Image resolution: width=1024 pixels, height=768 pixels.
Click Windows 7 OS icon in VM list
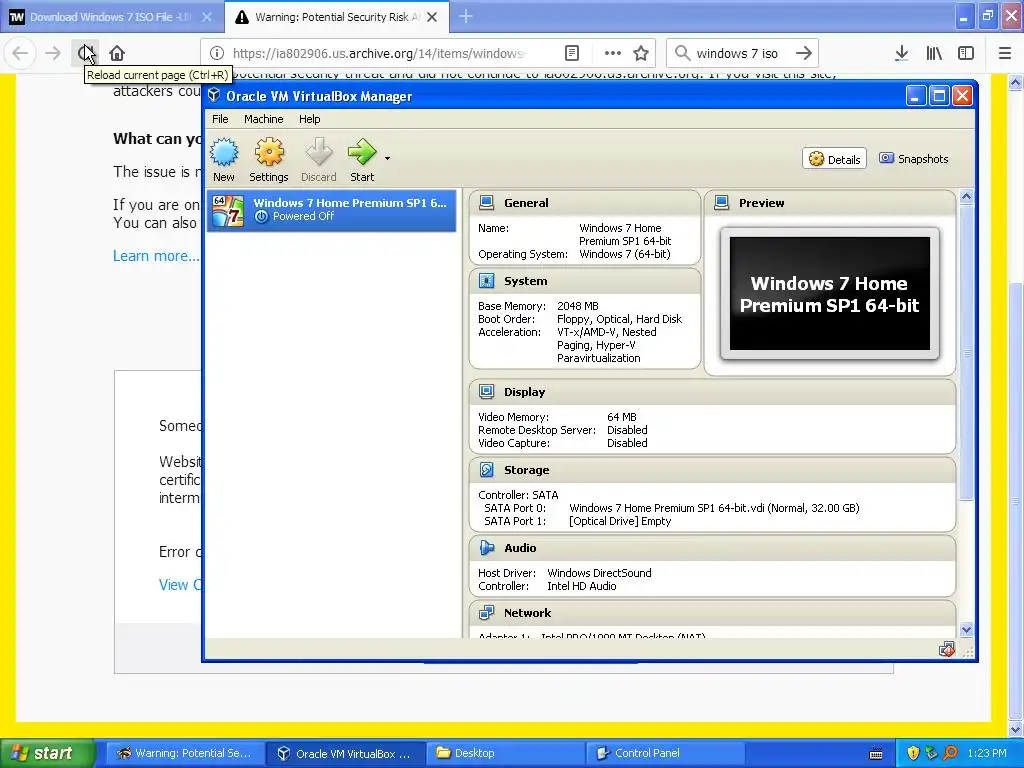click(x=228, y=210)
